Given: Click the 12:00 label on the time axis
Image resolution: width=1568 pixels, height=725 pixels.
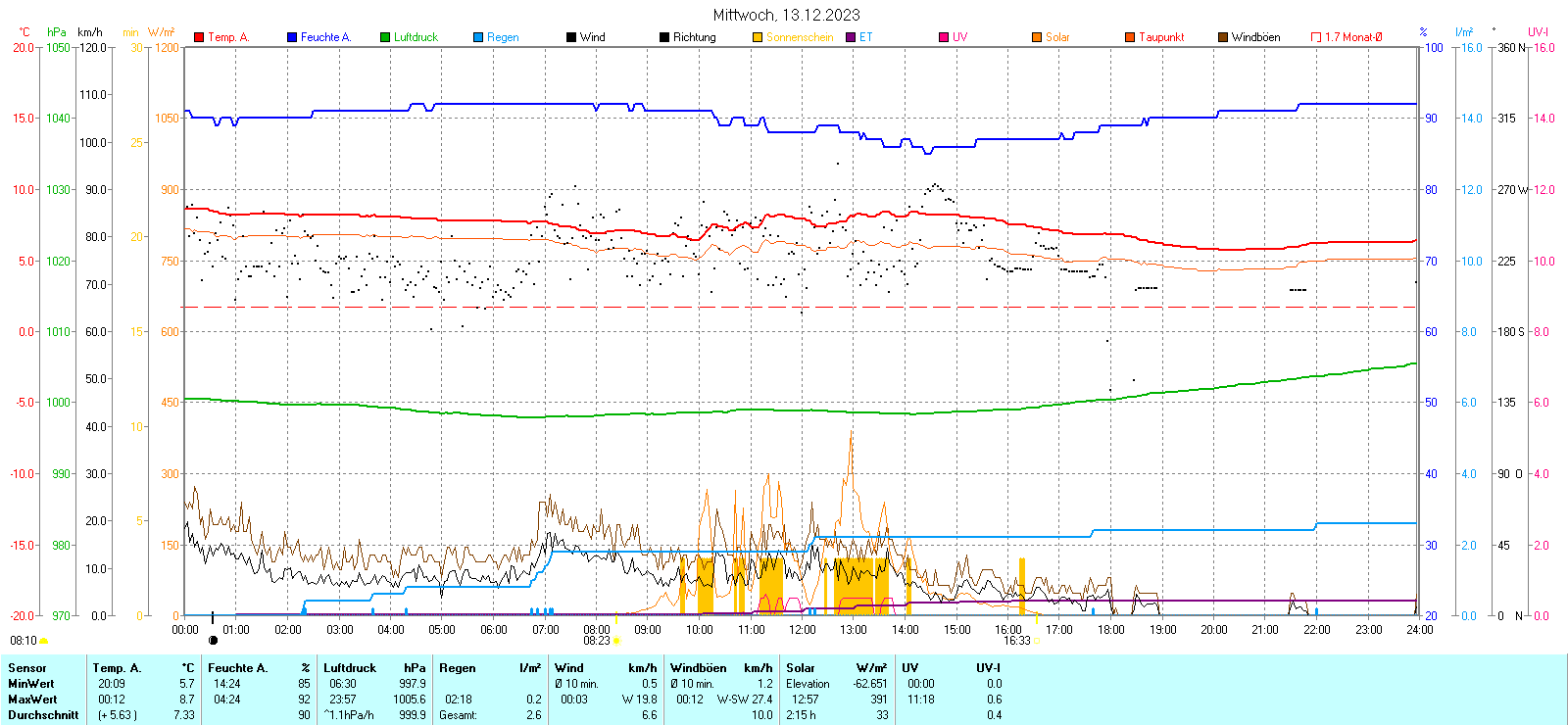Looking at the screenshot, I should point(803,630).
